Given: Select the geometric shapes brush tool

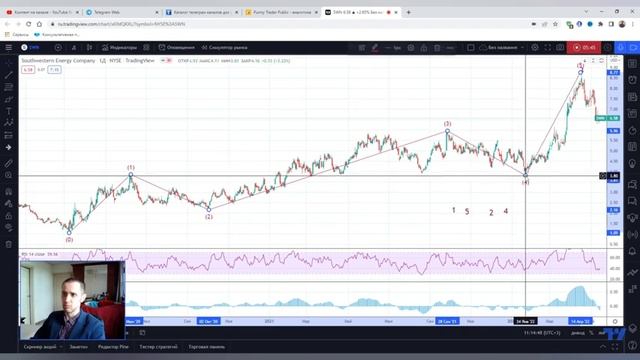Looking at the screenshot, I should [9, 99].
